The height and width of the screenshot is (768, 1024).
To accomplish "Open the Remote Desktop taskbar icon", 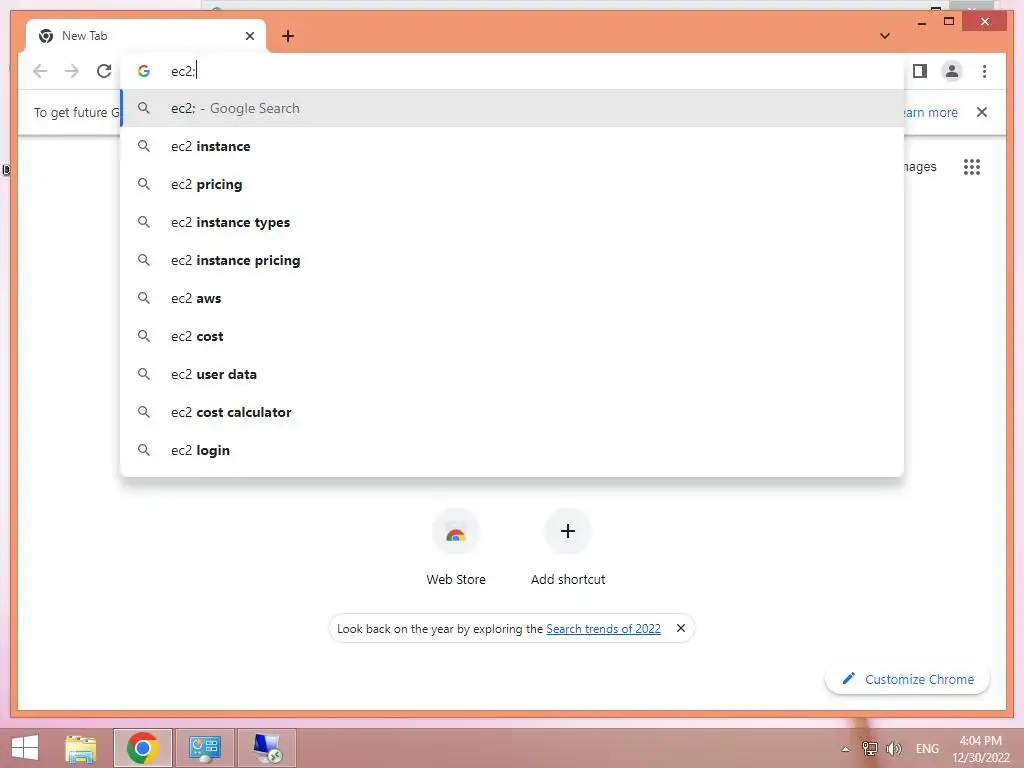I will pos(266,748).
